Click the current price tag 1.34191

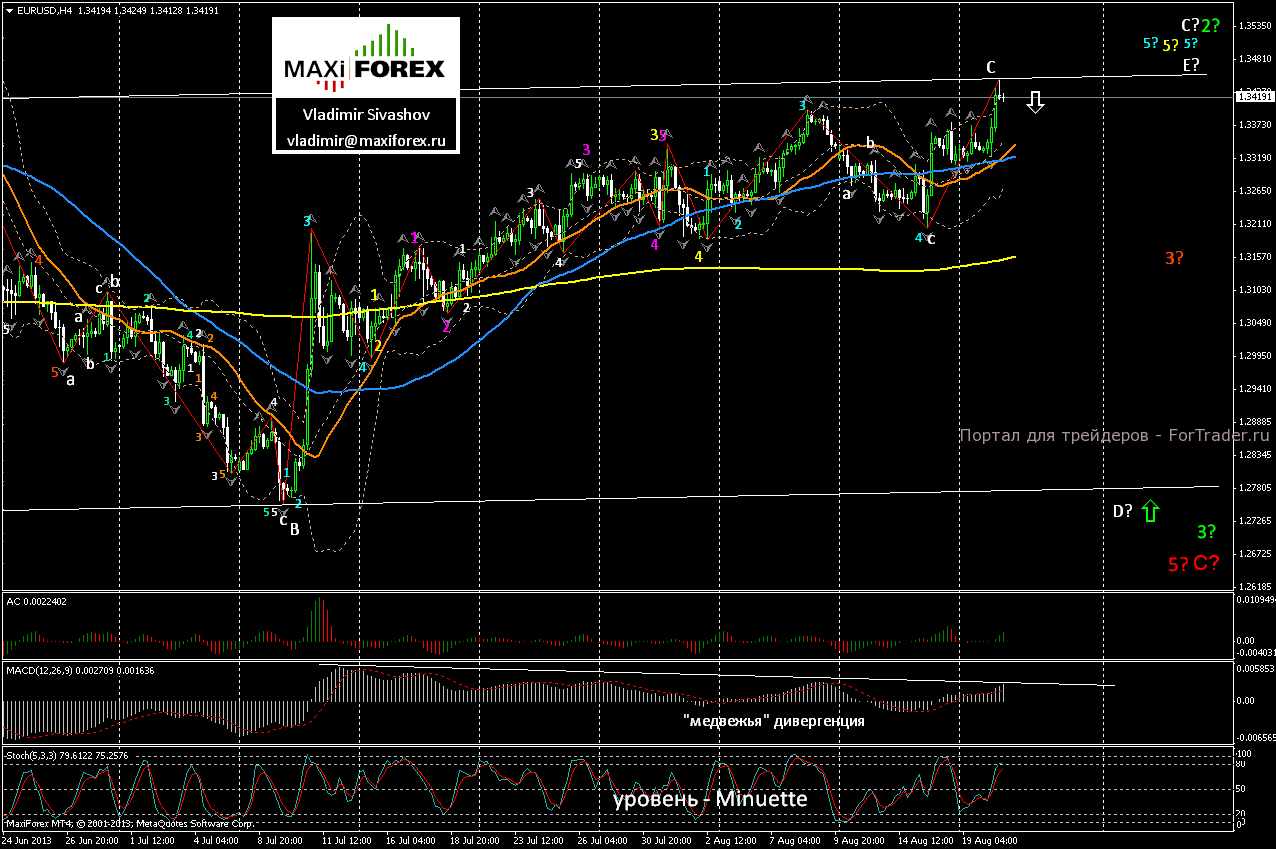(x=1255, y=97)
